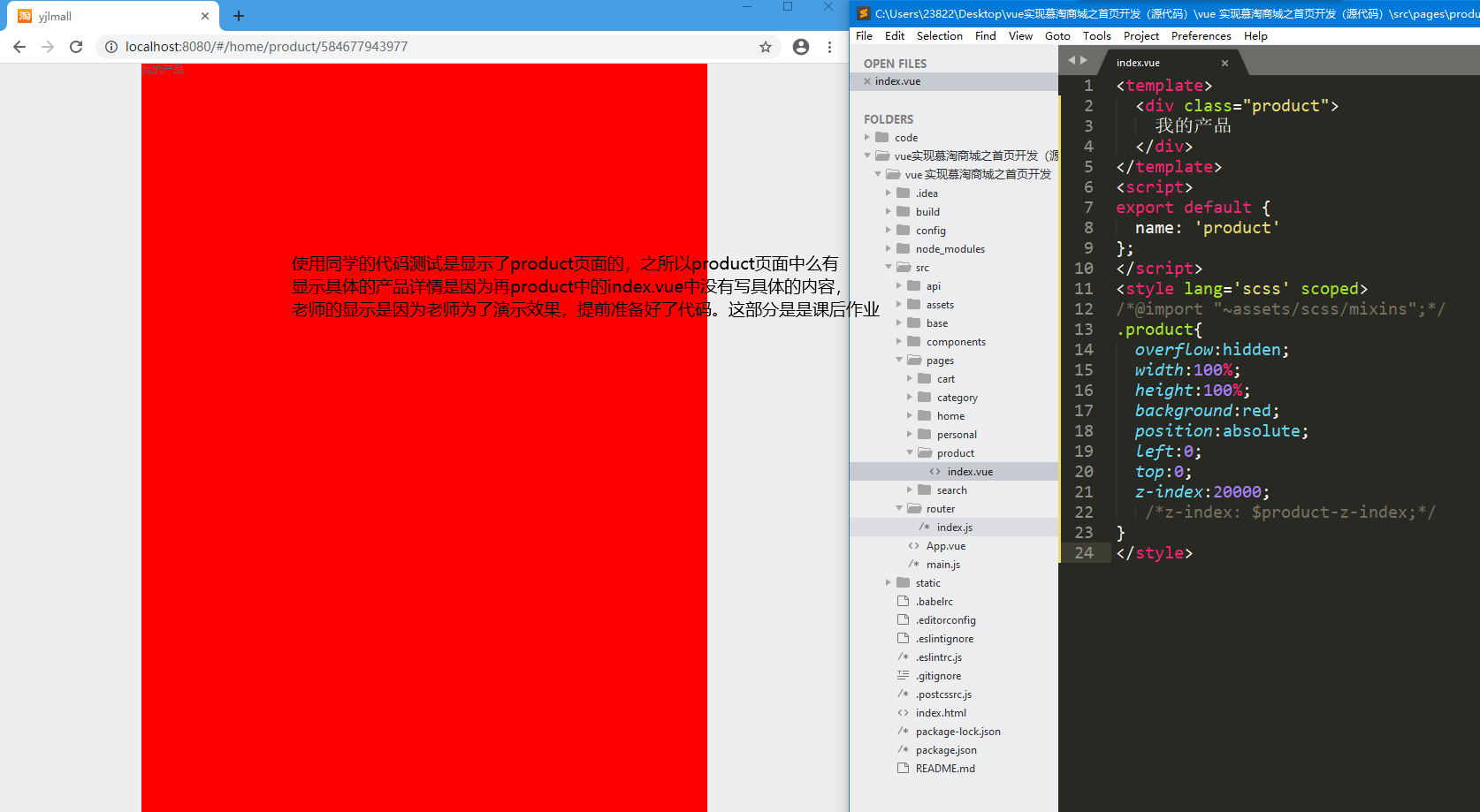Click Chrome forward navigation arrow
This screenshot has height=812, width=1480.
pos(48,47)
